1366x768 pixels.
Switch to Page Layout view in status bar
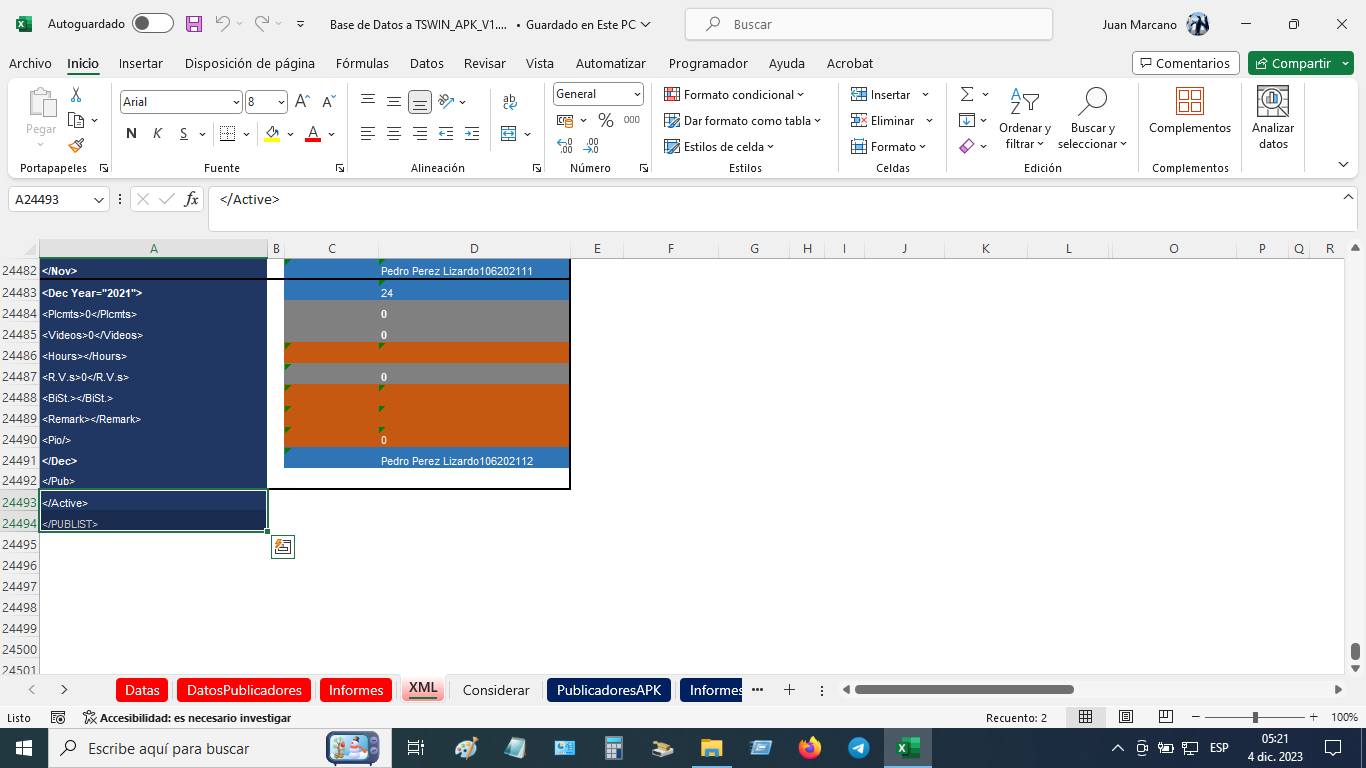[1125, 717]
